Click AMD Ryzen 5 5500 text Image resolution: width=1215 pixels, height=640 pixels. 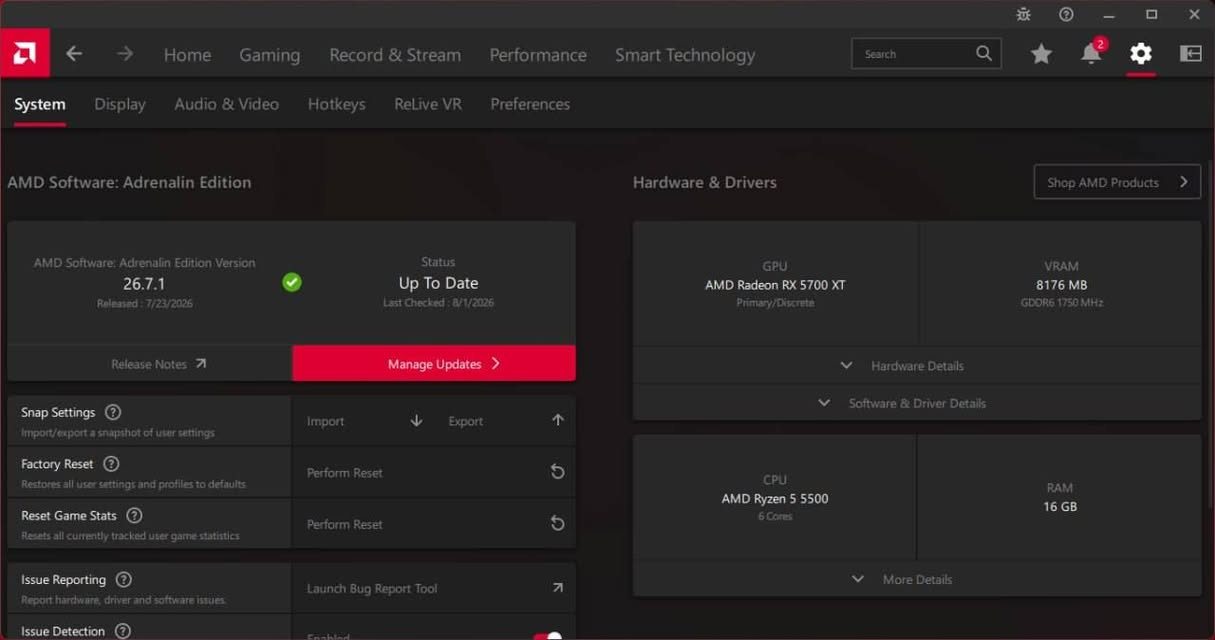[775, 498]
